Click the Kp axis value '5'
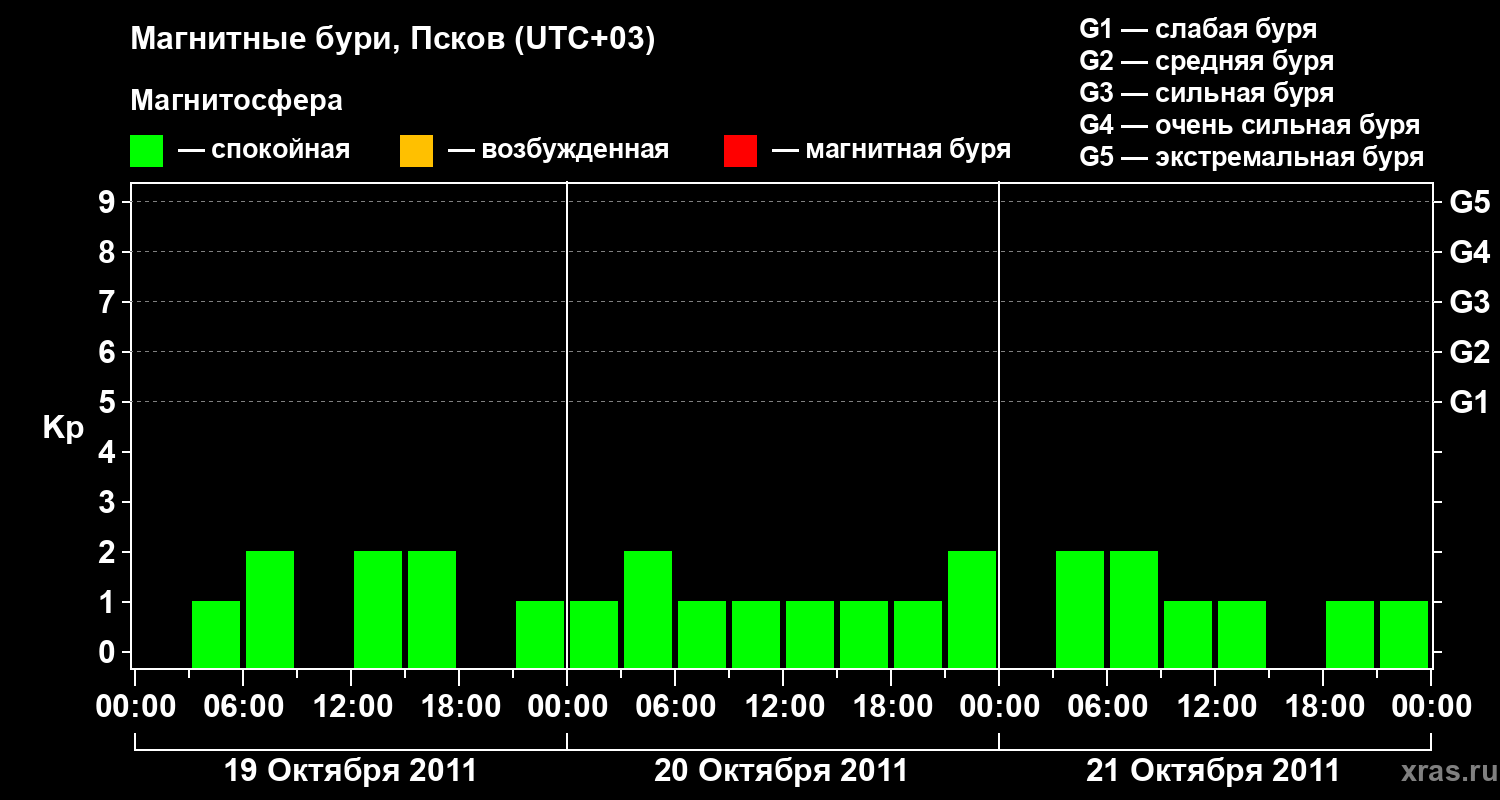Screen dimensions: 1500x800 (109, 402)
